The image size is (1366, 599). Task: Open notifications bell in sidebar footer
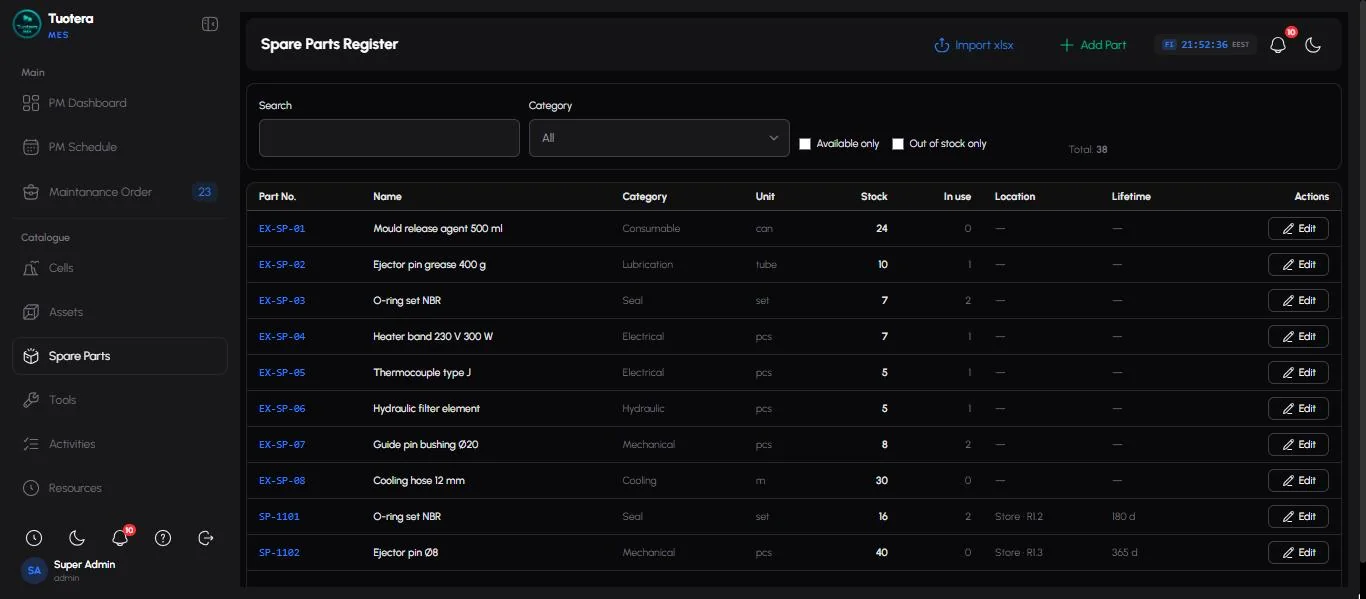(x=120, y=538)
